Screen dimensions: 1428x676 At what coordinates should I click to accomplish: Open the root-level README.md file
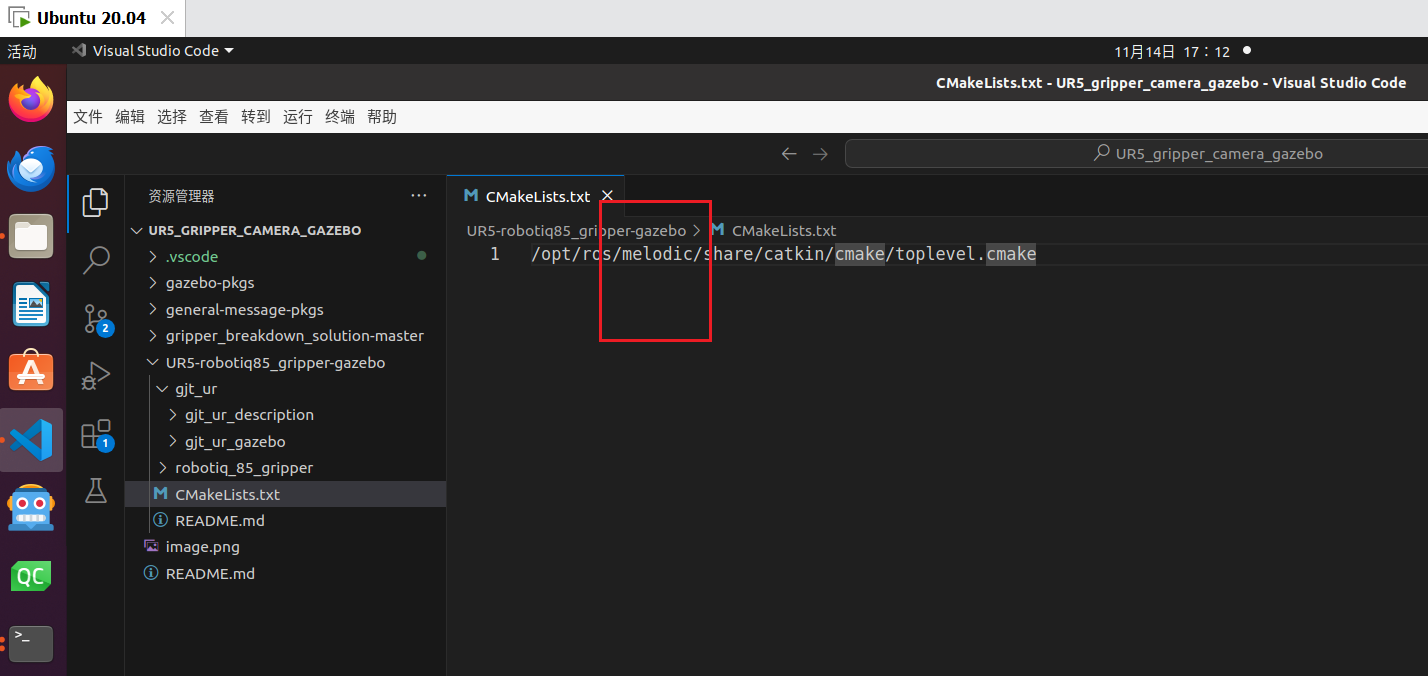tap(285, 574)
